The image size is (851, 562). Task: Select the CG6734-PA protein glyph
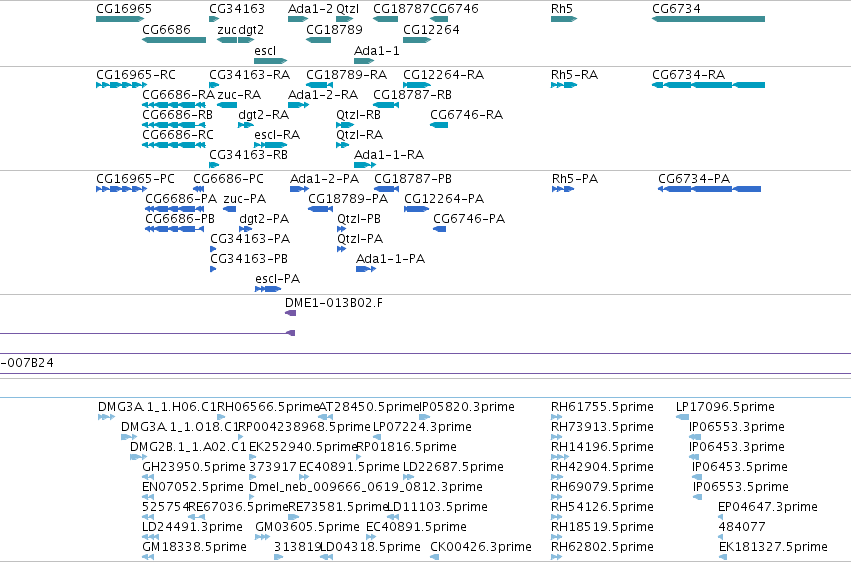709,189
